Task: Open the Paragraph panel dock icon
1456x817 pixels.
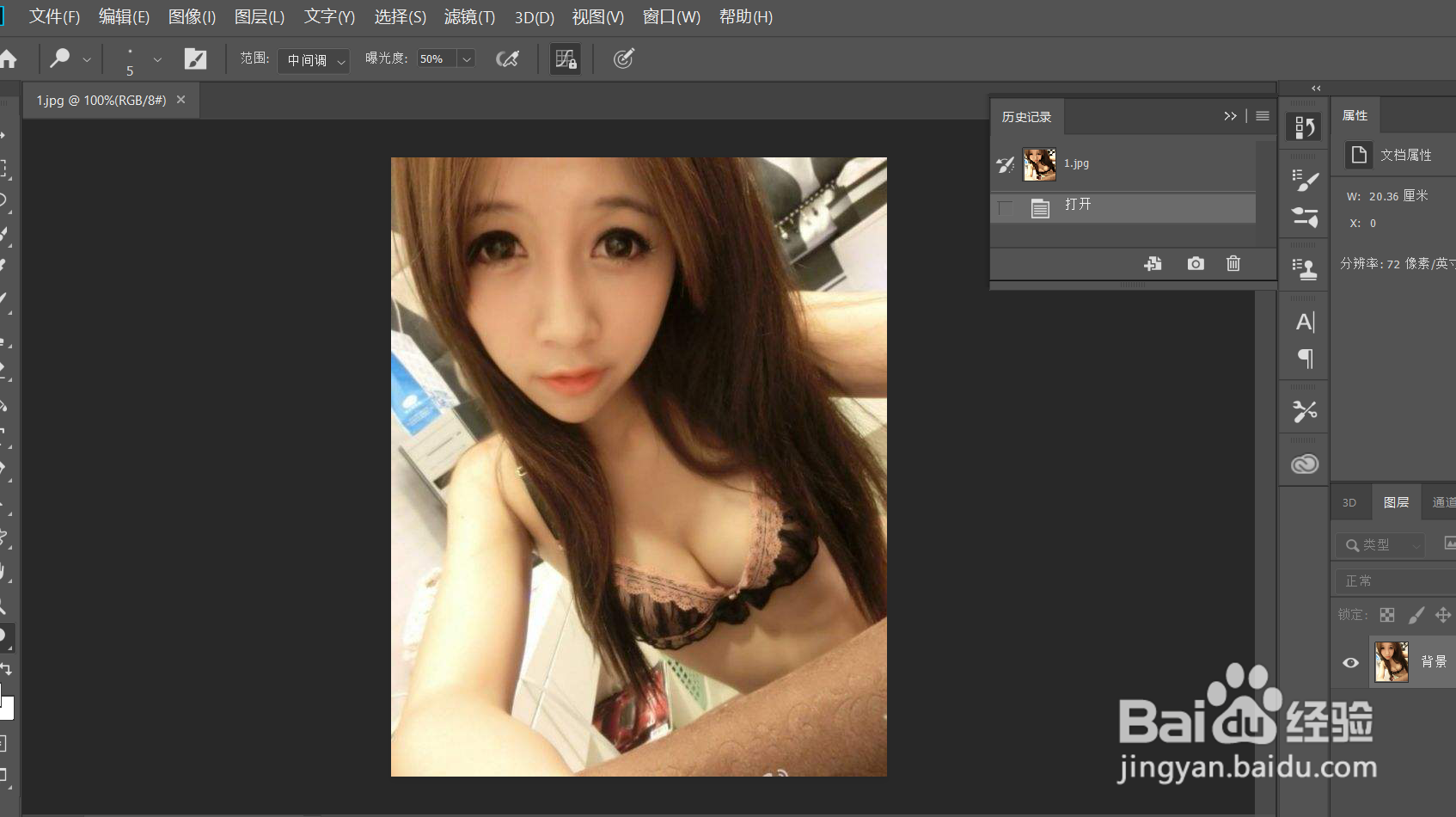Action: [1305, 359]
